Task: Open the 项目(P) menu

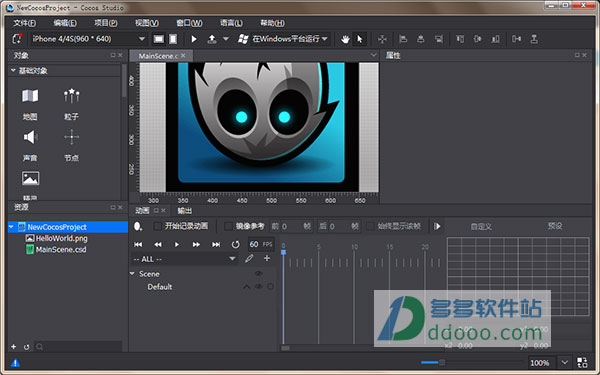Action: [x=106, y=23]
